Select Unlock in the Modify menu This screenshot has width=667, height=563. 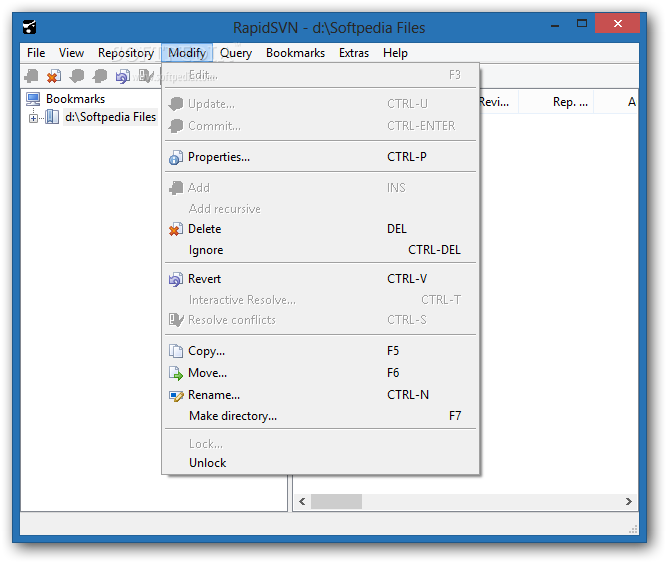(320, 463)
